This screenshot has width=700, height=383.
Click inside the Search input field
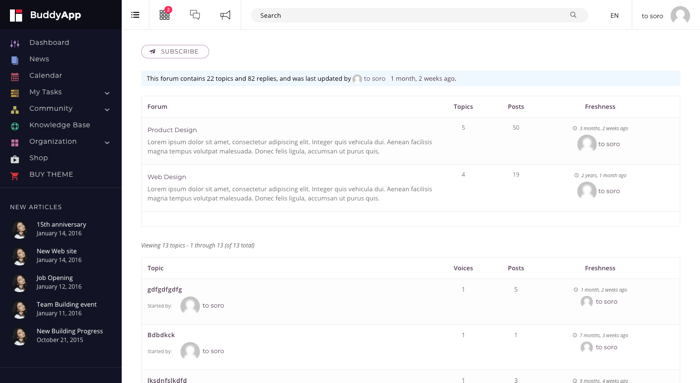[x=419, y=15]
